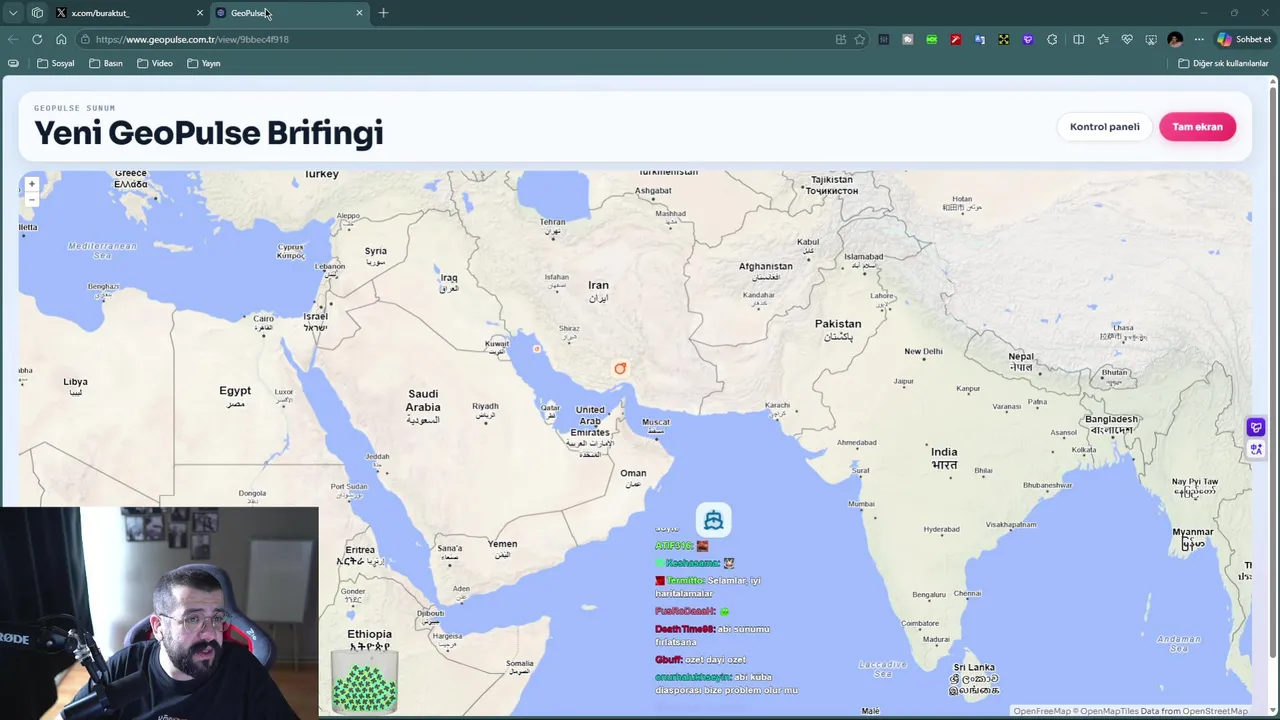Open the OpenMapTiles attribution link

1108,711
